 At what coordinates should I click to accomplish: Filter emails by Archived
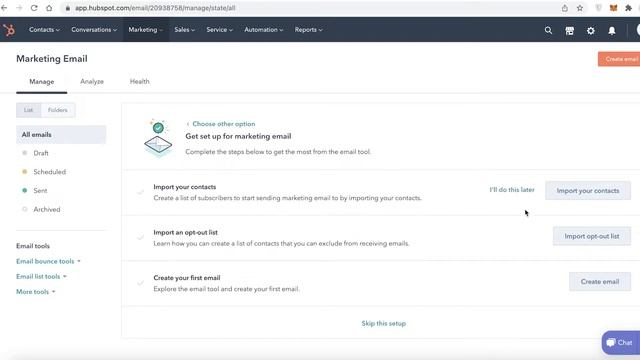pos(47,209)
